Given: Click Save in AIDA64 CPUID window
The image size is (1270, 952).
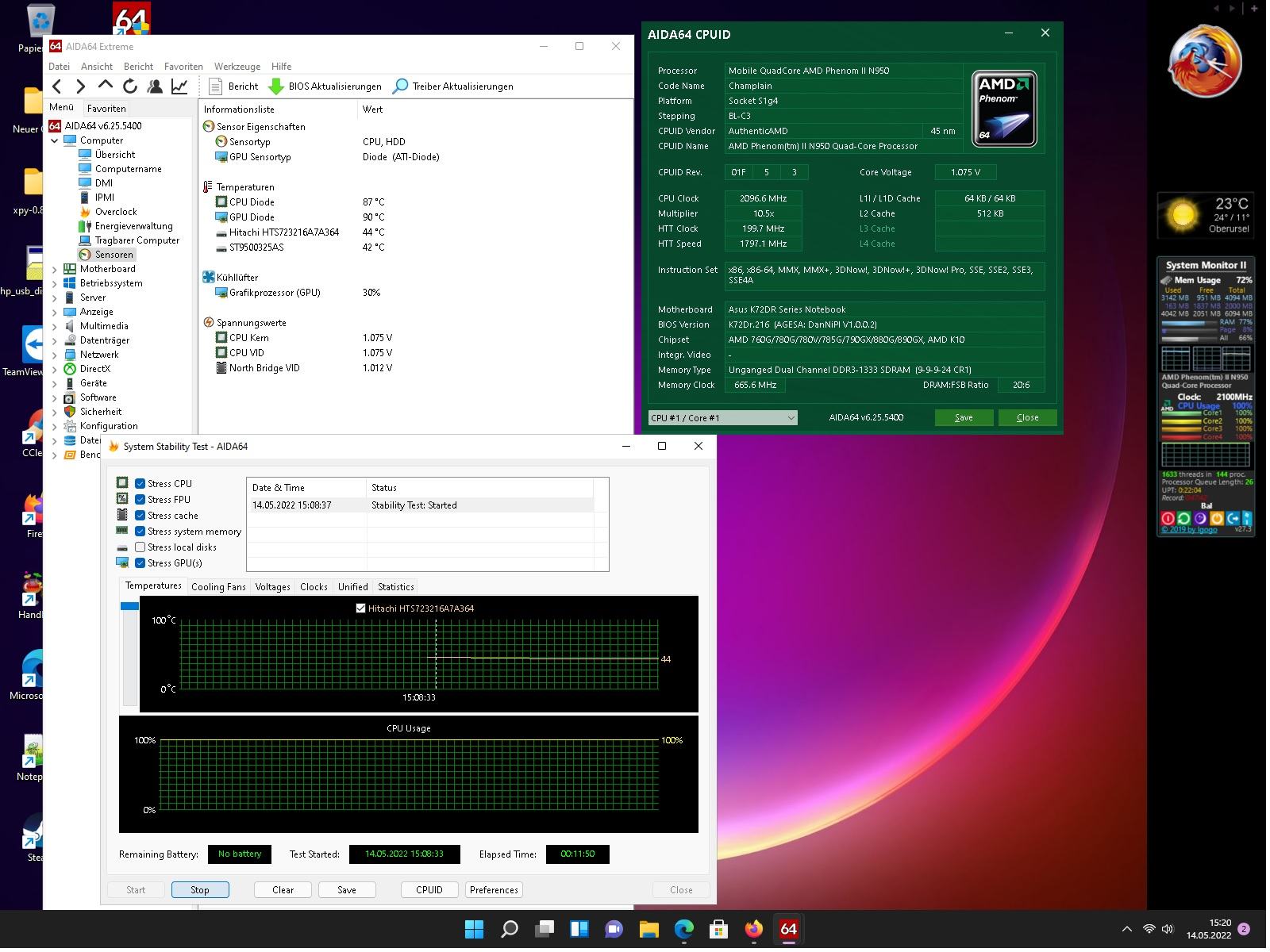Looking at the screenshot, I should click(x=964, y=417).
